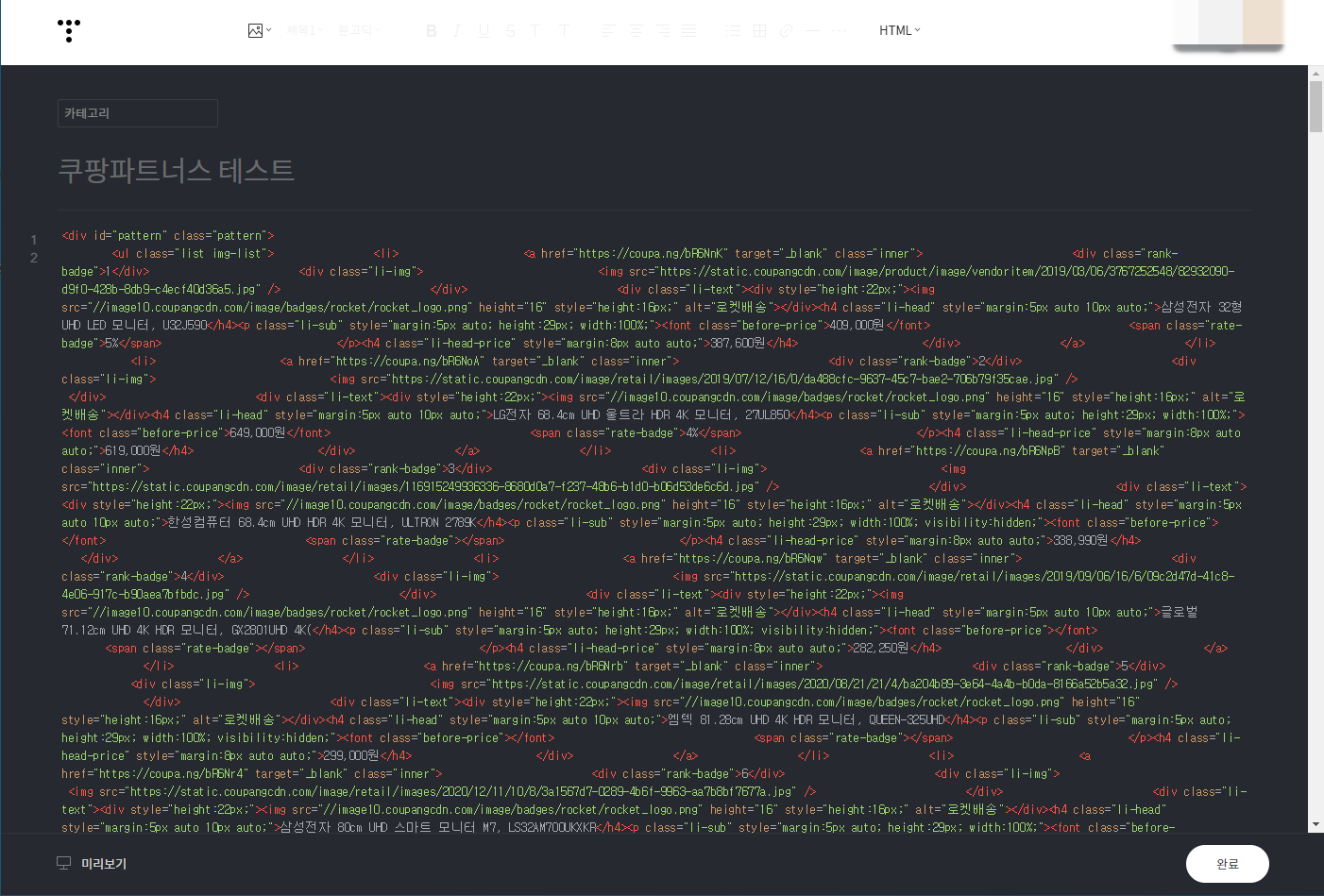This screenshot has width=1324, height=896.
Task: Toggle italic formatting
Action: coord(457,30)
